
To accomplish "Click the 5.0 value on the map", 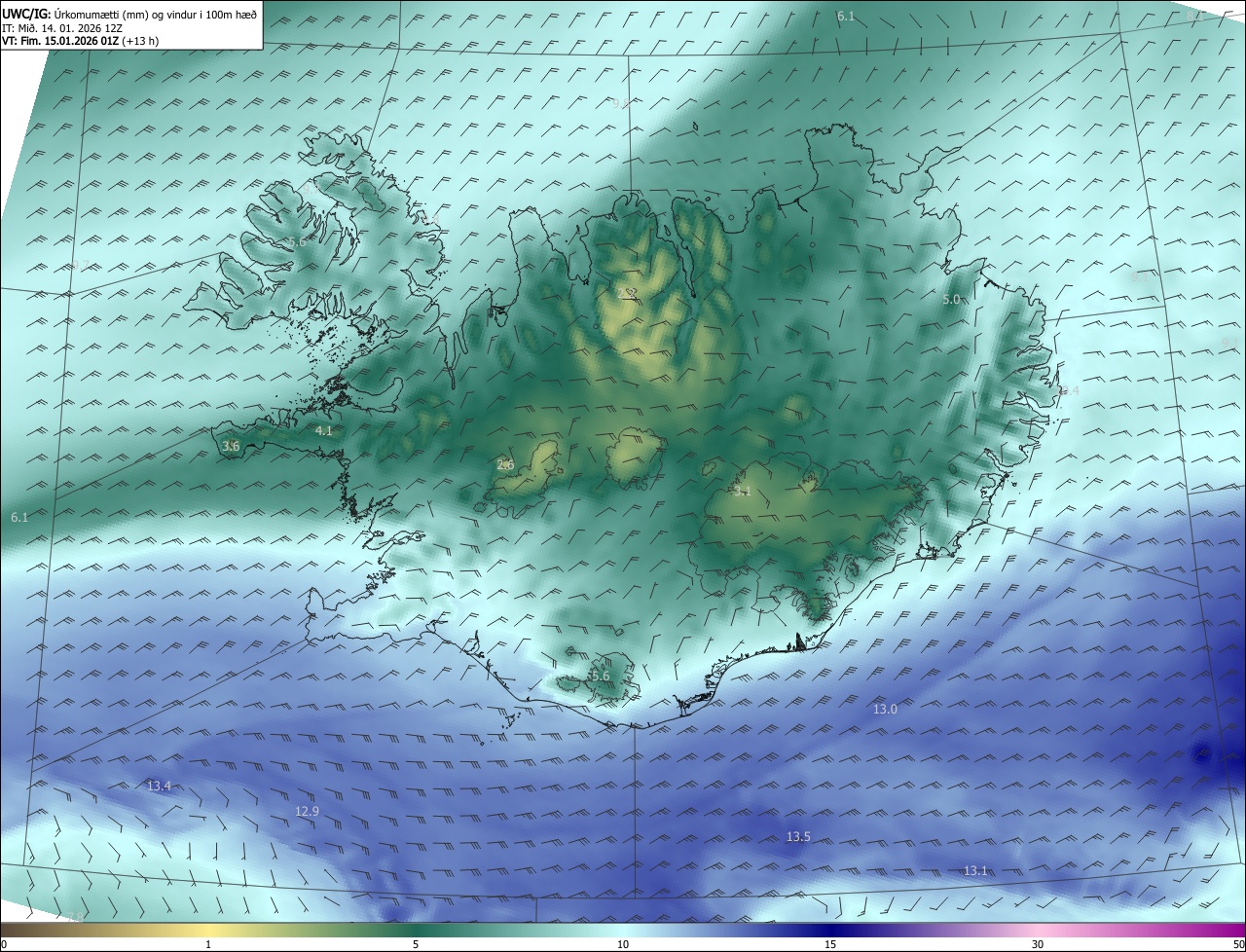I will (951, 300).
